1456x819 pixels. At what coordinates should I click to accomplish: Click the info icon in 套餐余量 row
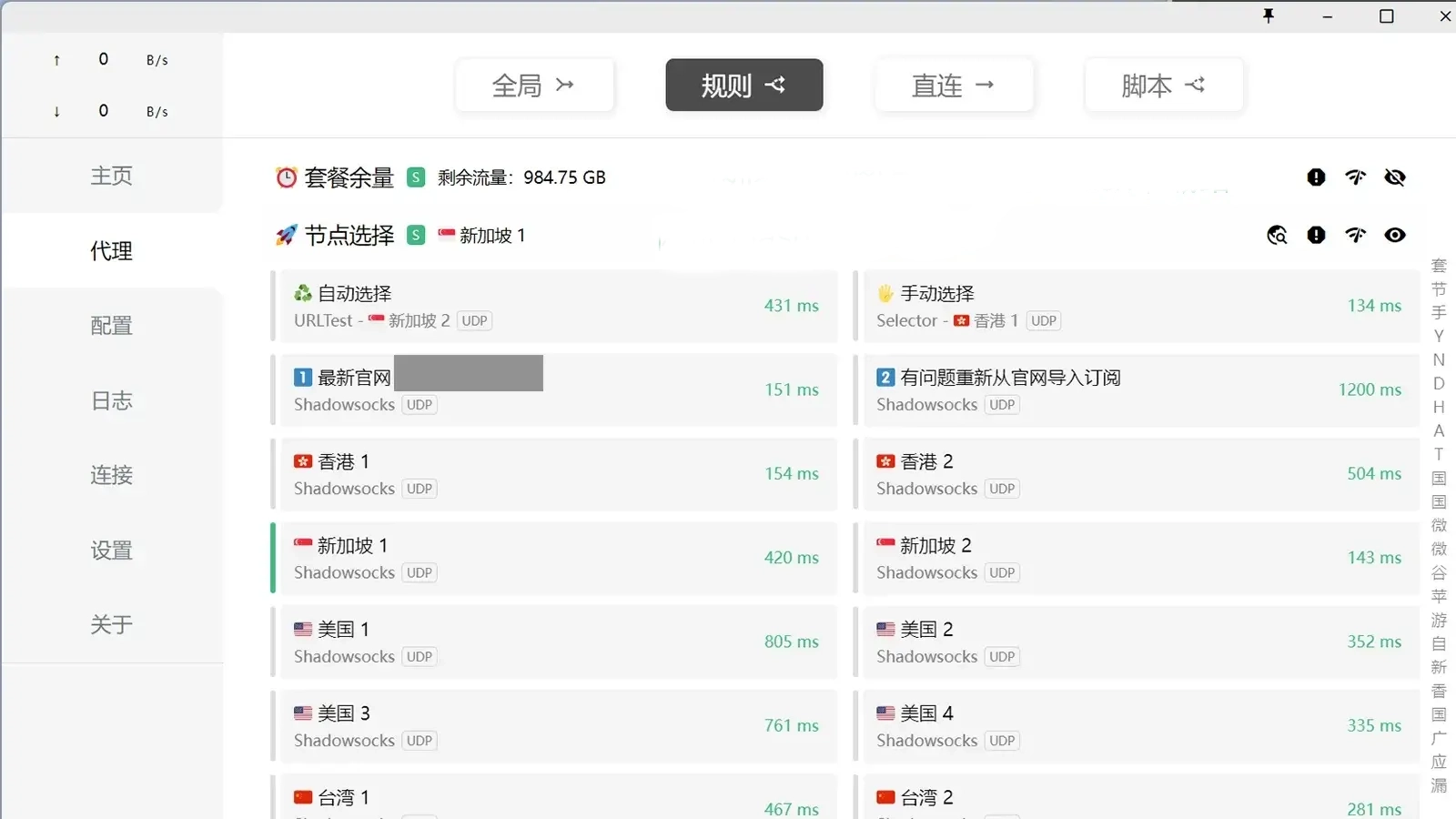point(1316,177)
